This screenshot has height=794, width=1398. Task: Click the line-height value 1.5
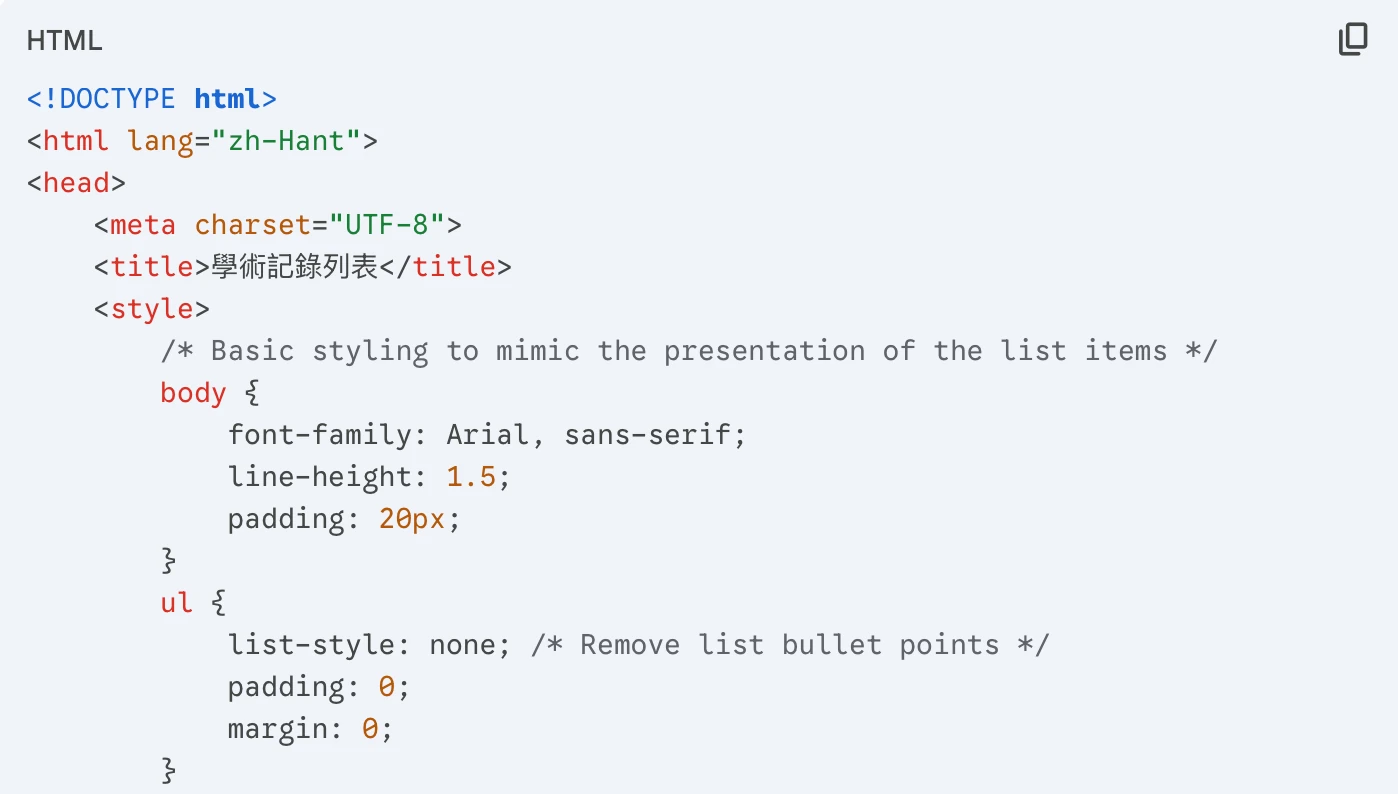click(471, 477)
